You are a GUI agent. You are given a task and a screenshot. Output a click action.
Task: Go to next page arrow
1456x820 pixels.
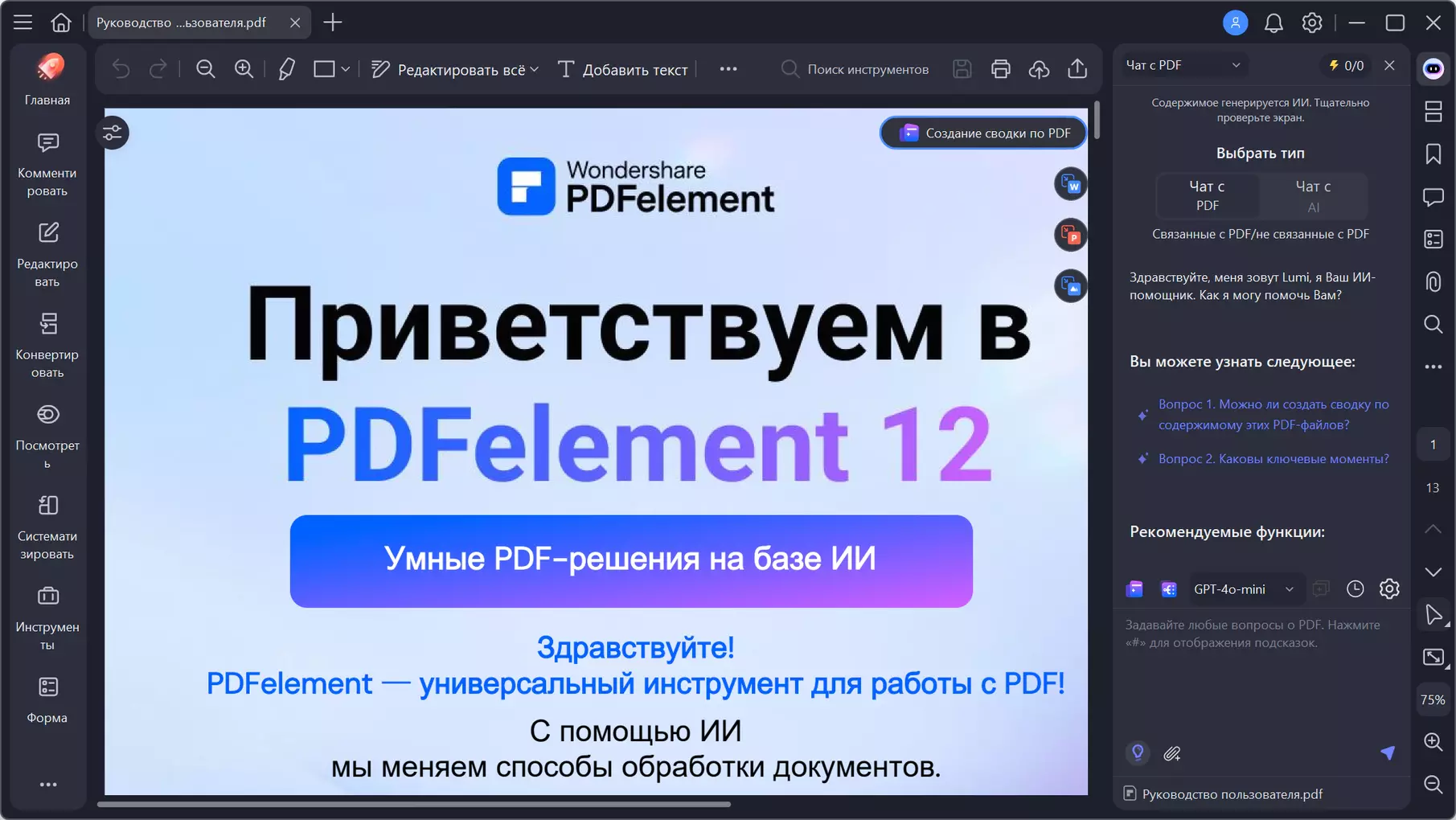tap(1433, 572)
